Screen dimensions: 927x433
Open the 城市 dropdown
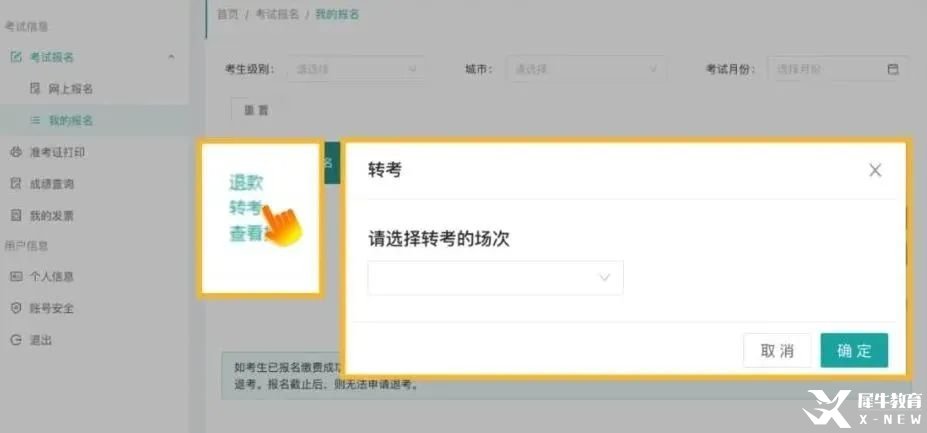[586, 69]
